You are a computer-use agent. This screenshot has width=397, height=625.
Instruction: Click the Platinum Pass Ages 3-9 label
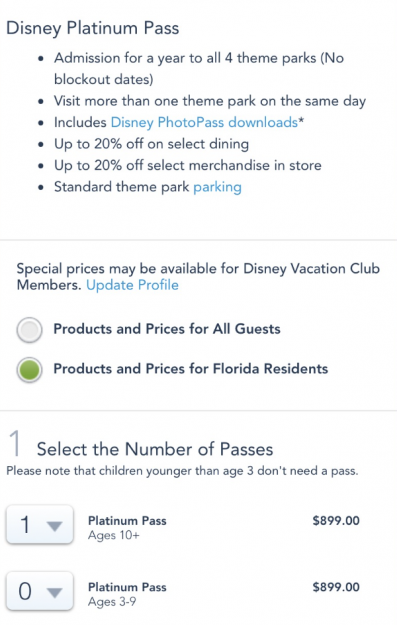coord(127,594)
